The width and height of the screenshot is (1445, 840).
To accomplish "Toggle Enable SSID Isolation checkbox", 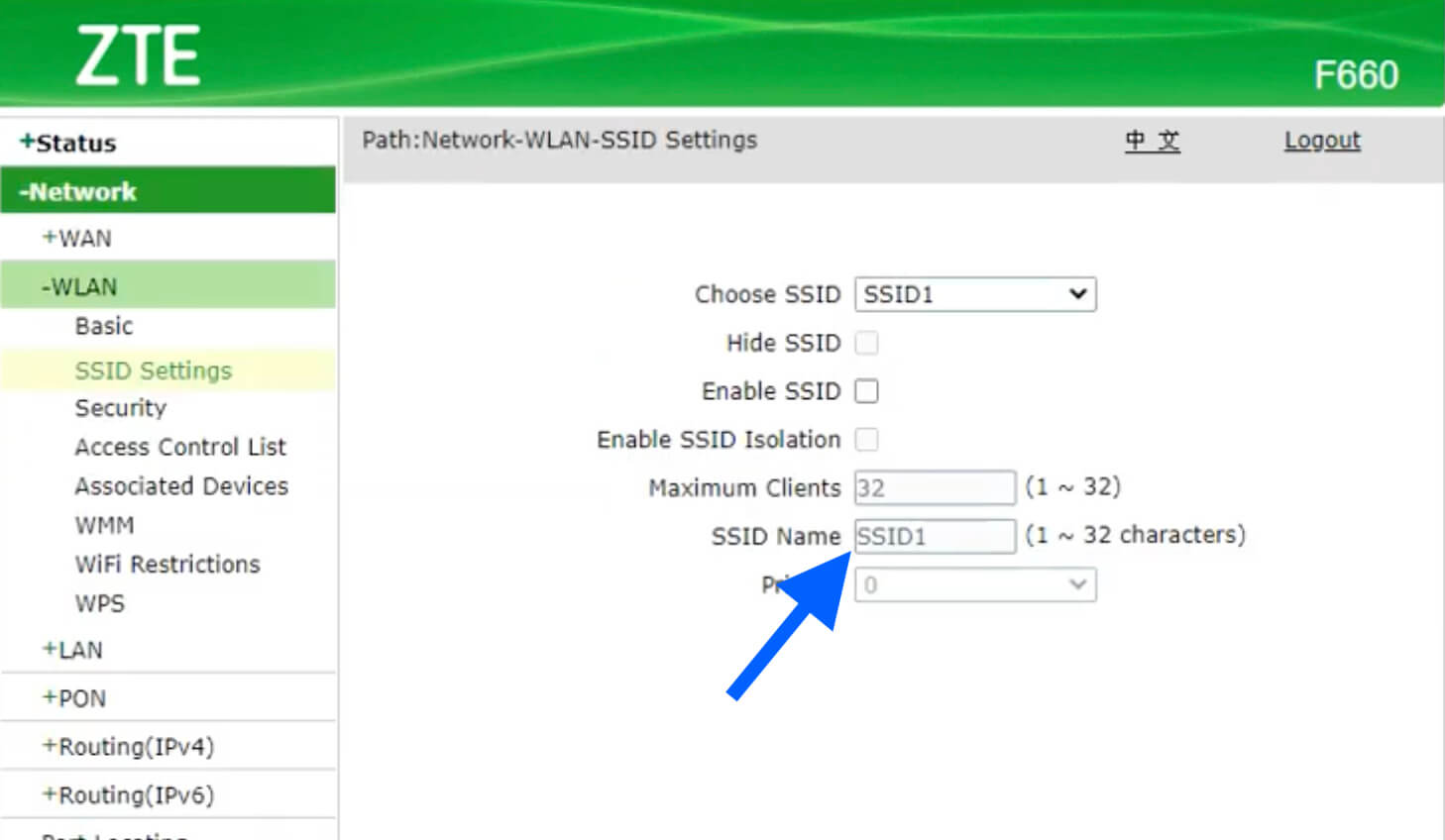I will tap(866, 439).
